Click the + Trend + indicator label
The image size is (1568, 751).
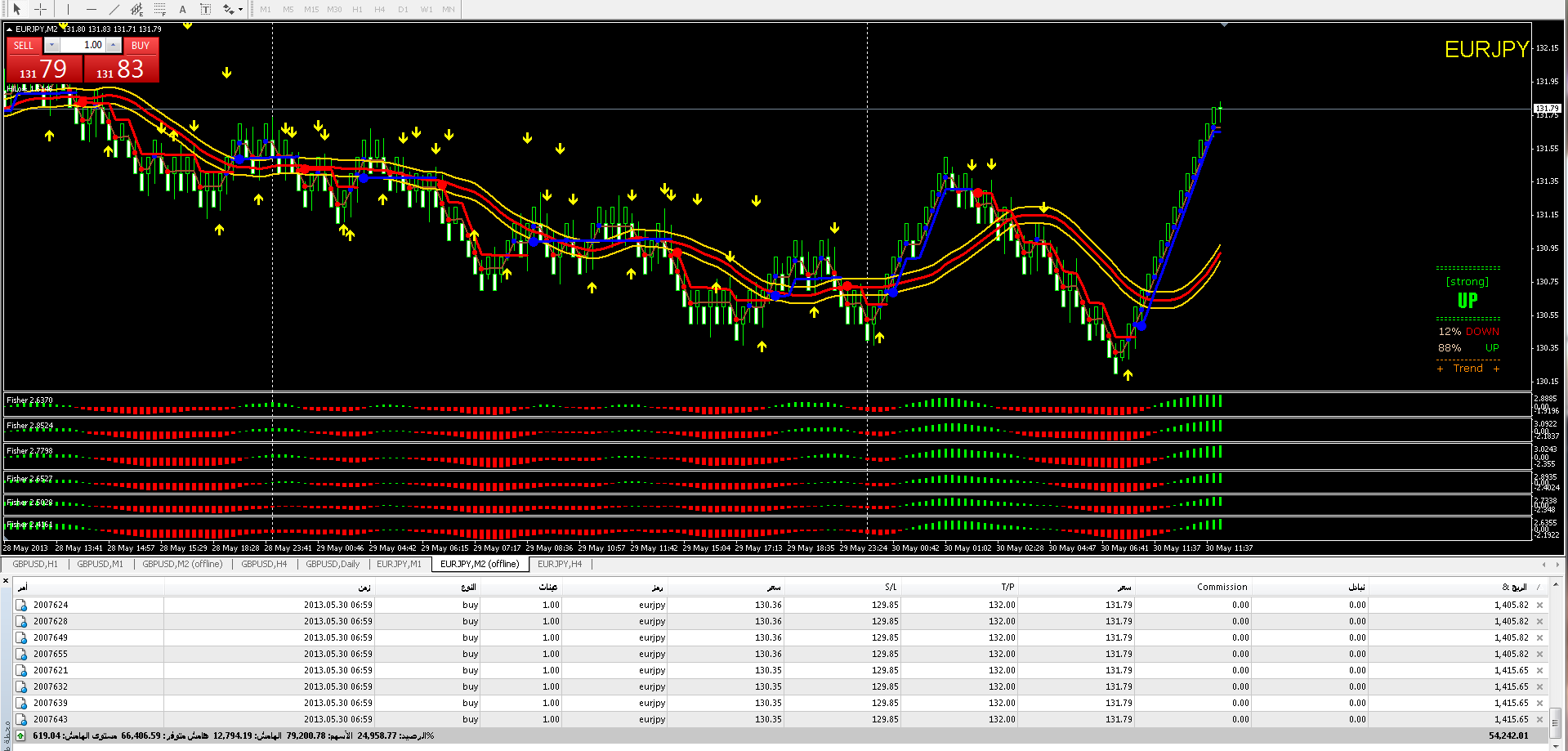1468,369
